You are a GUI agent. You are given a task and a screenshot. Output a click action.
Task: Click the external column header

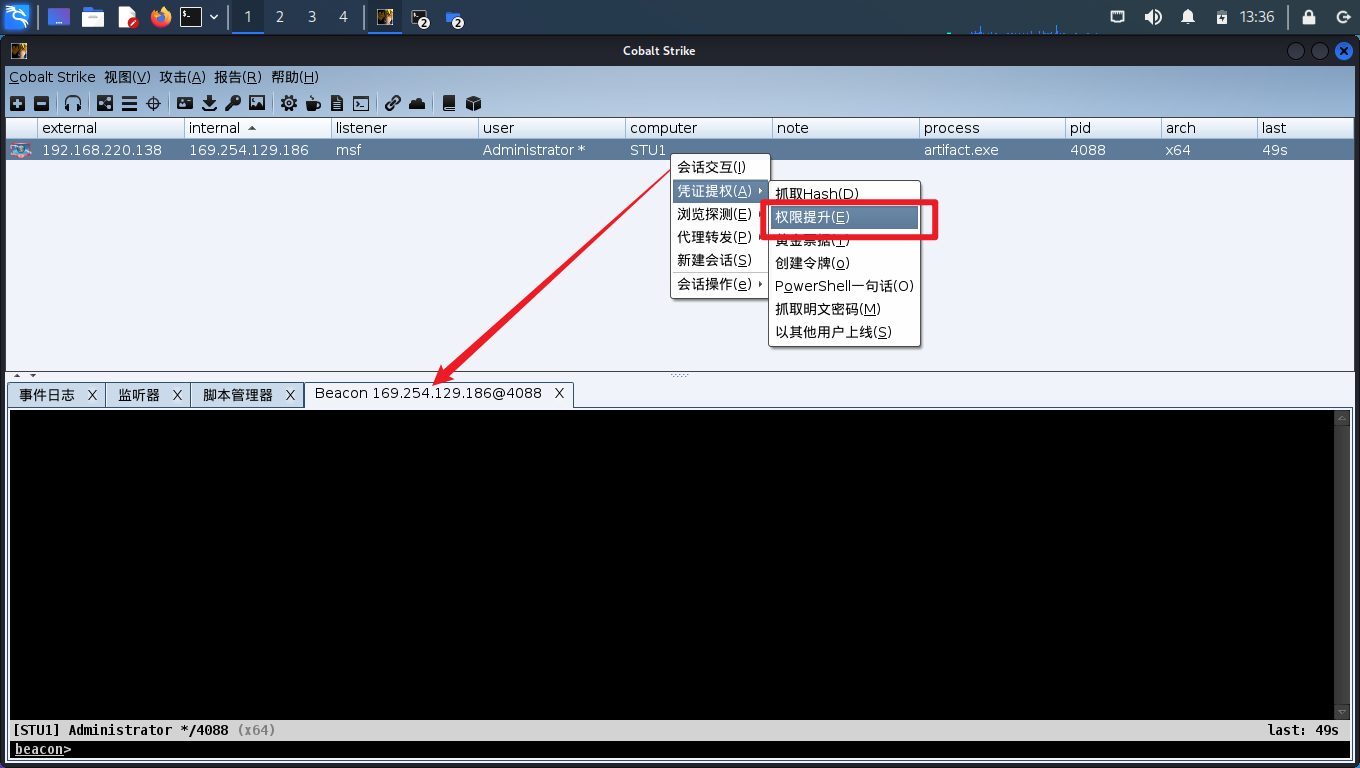coord(111,128)
